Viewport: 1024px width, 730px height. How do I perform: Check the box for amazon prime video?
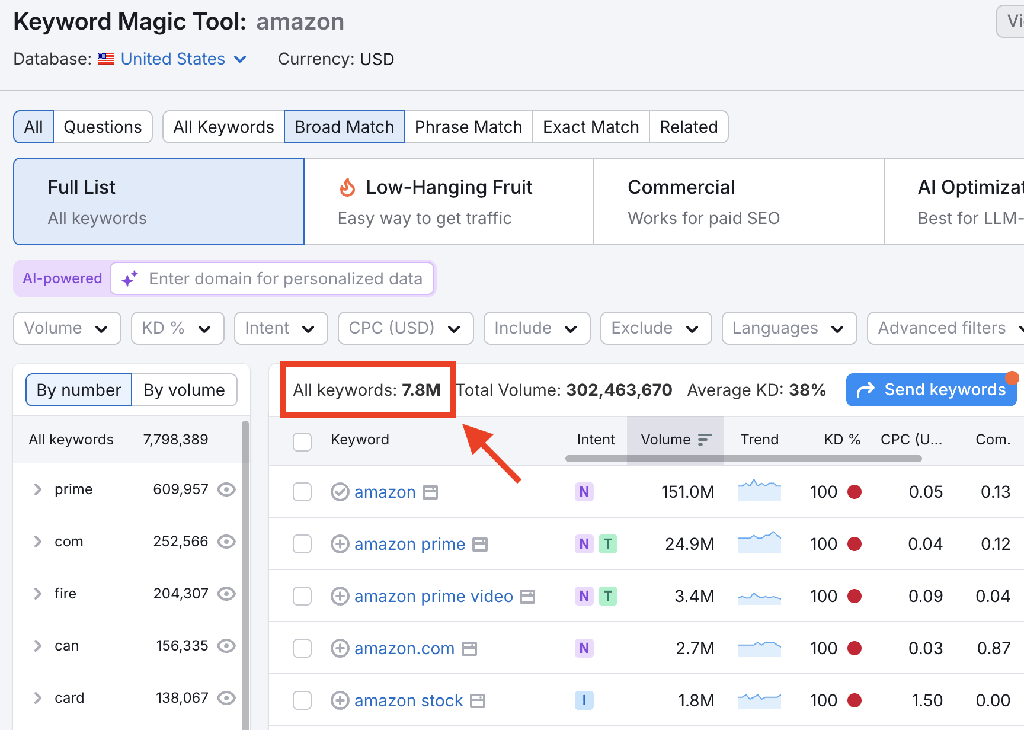pyautogui.click(x=302, y=596)
